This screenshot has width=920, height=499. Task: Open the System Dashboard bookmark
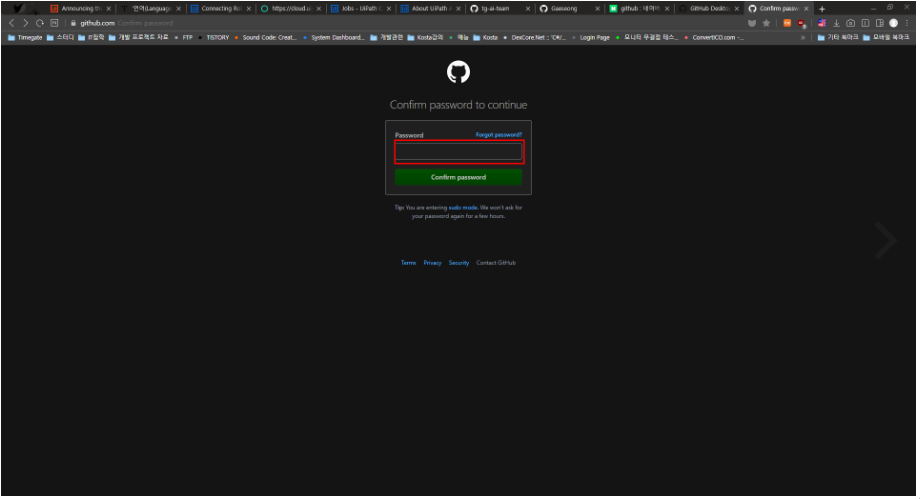pos(334,38)
